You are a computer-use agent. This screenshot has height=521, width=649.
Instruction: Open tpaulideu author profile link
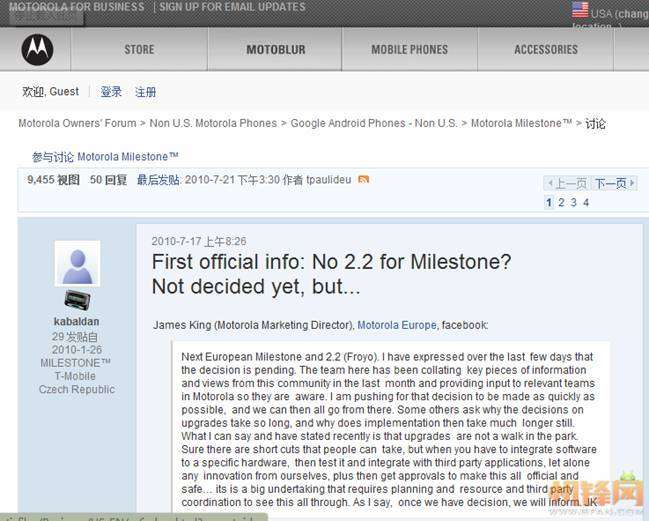click(x=329, y=180)
